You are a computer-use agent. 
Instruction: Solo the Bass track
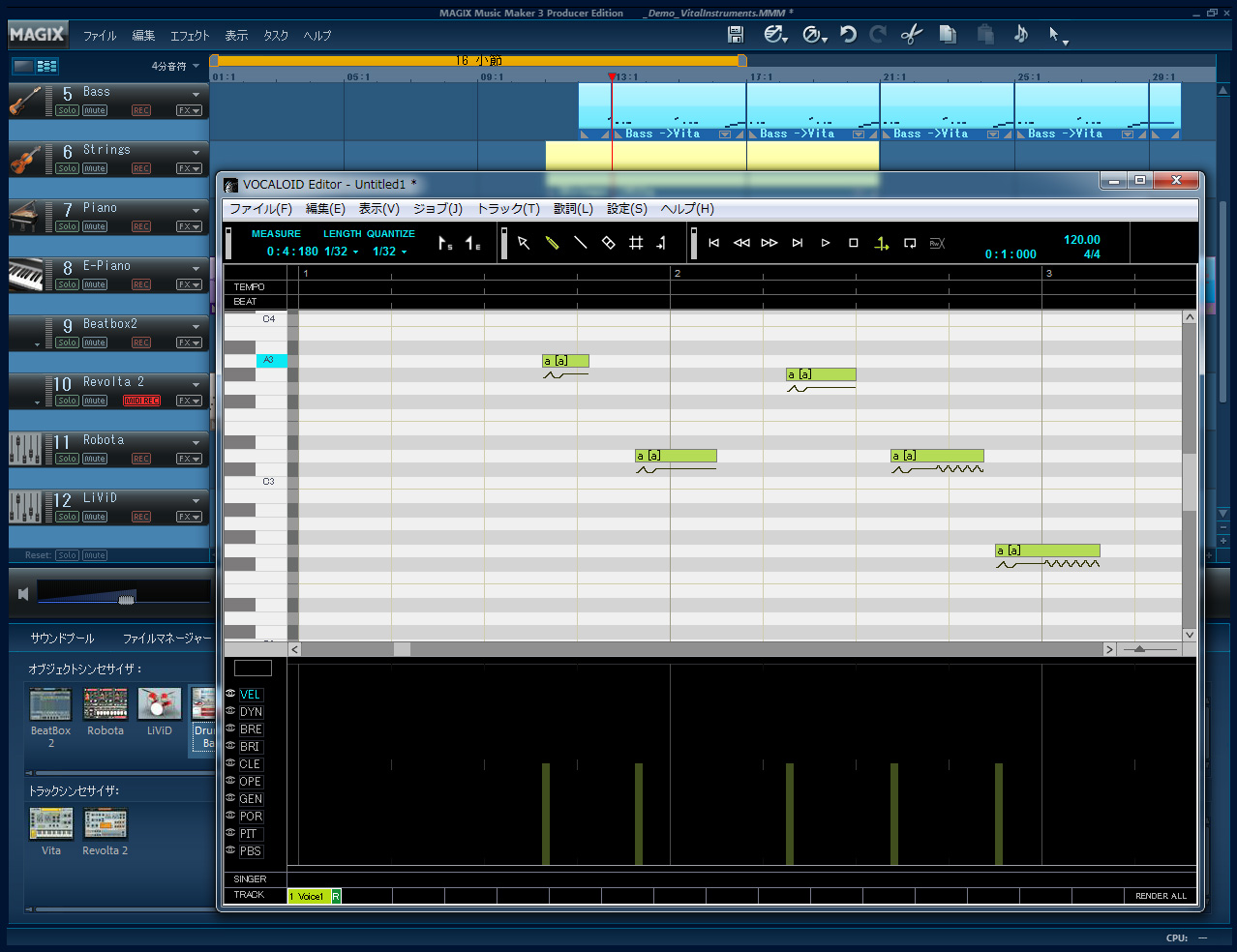coord(67,110)
